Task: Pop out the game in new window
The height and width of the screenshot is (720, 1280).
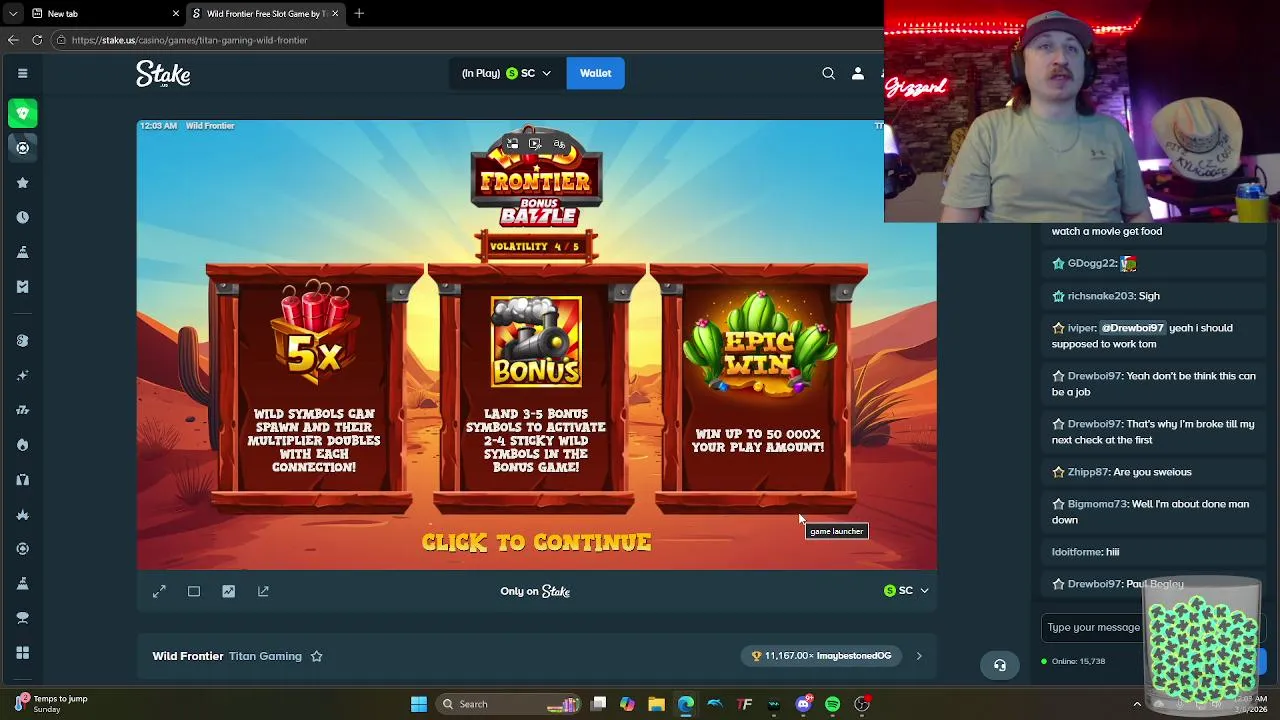Action: point(263,591)
